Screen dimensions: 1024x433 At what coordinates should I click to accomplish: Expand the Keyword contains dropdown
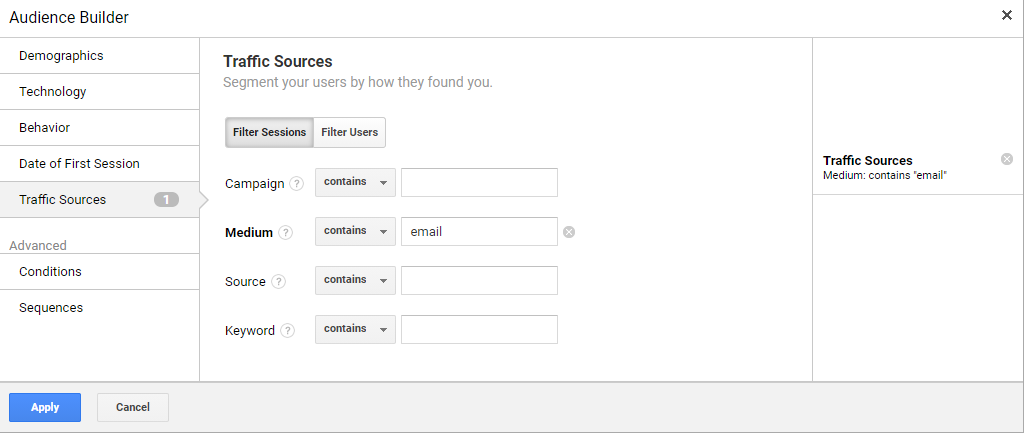click(x=355, y=329)
